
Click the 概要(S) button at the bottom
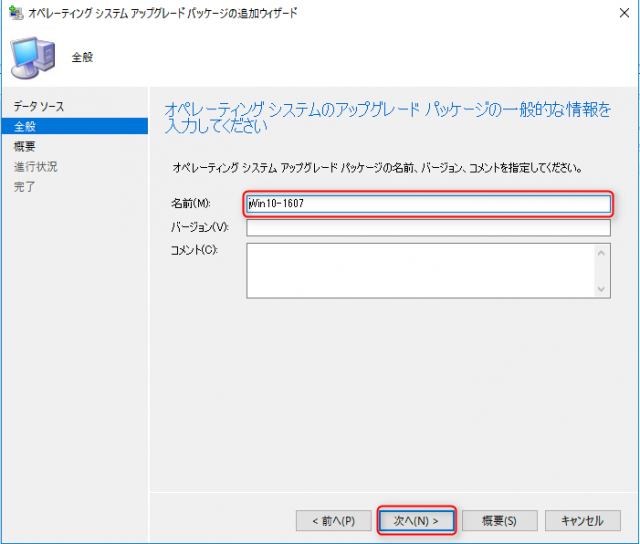(x=499, y=521)
